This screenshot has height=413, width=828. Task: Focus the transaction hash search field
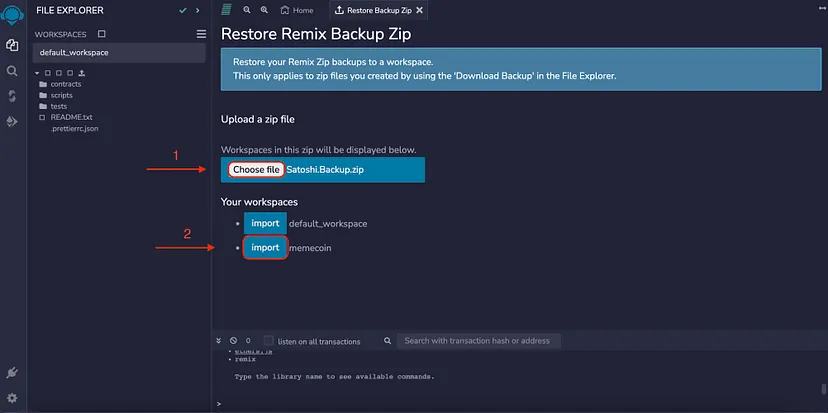tap(478, 341)
